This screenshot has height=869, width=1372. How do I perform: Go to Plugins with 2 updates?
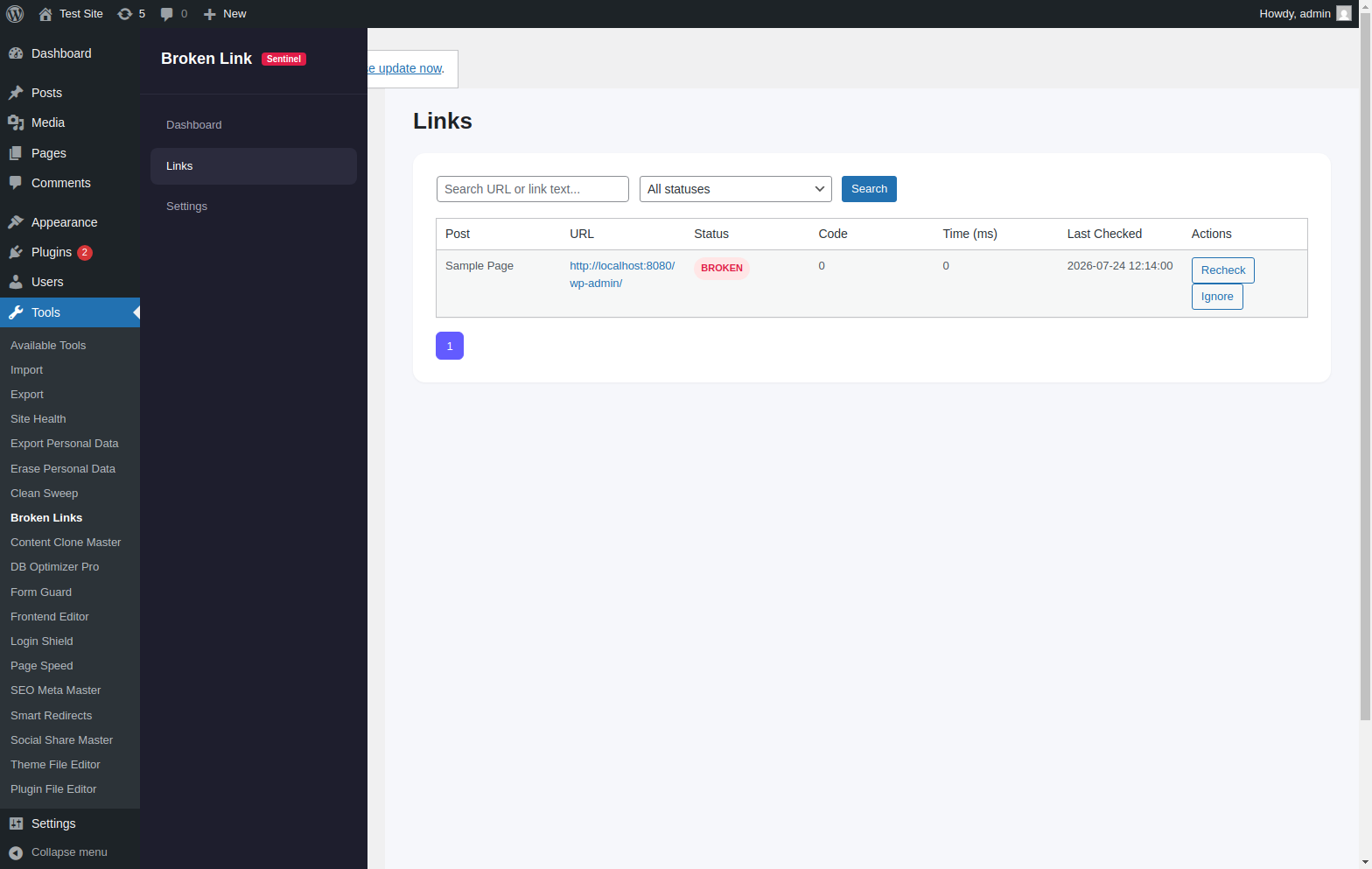point(70,252)
